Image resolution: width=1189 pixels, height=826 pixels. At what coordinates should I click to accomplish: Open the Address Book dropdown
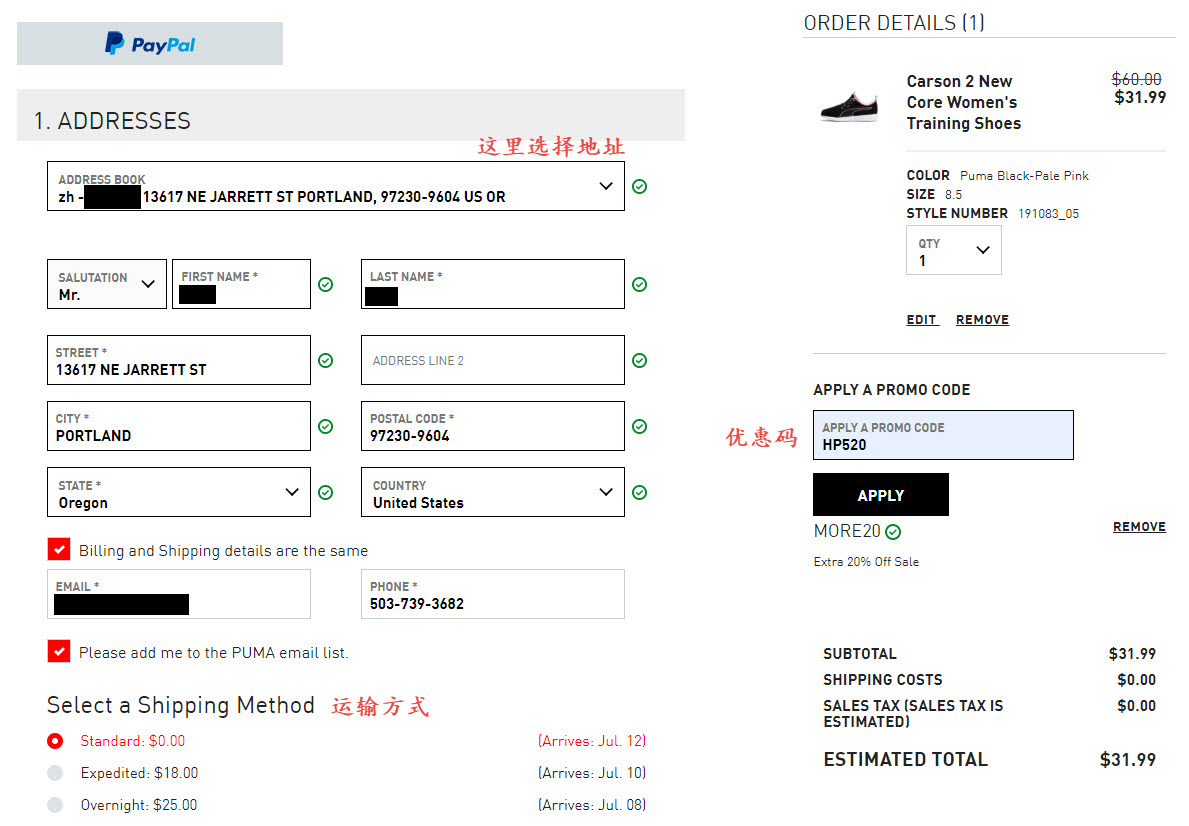tap(336, 186)
